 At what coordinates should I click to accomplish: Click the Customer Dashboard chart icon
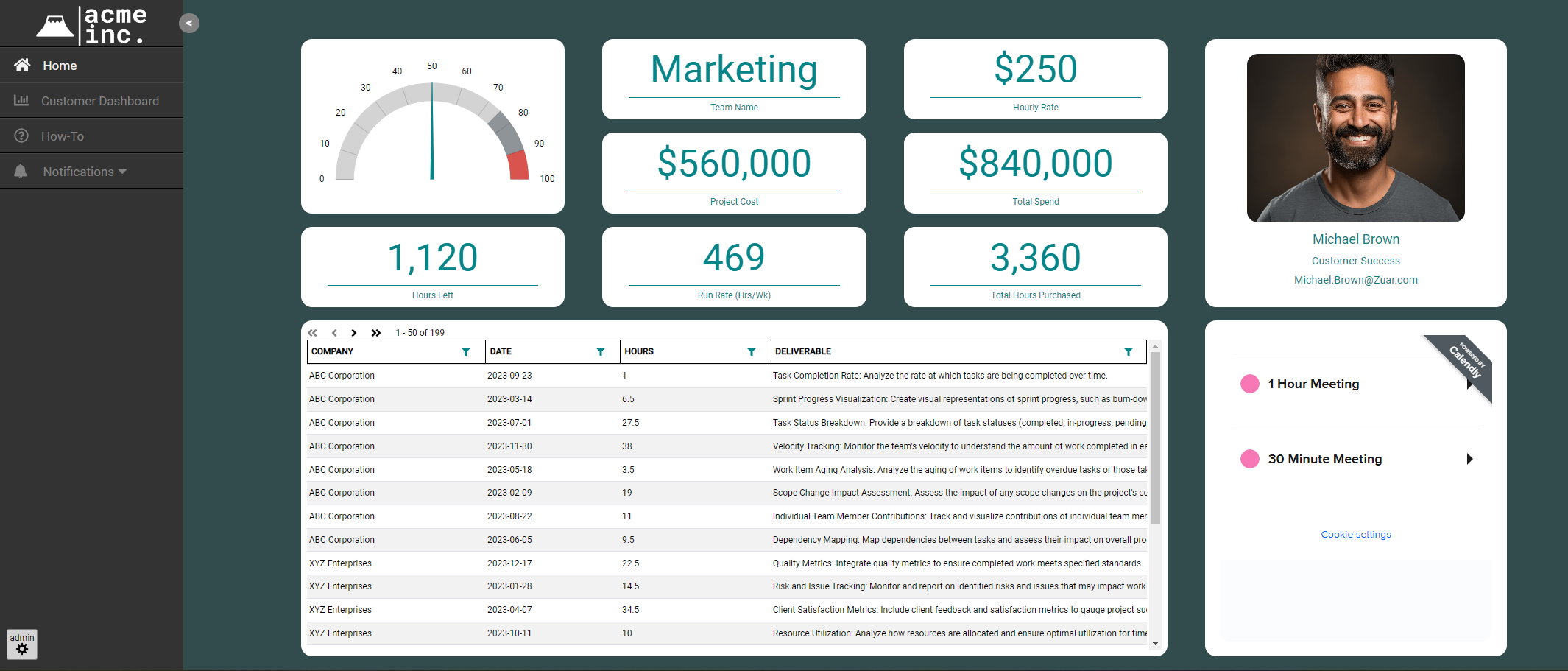21,100
